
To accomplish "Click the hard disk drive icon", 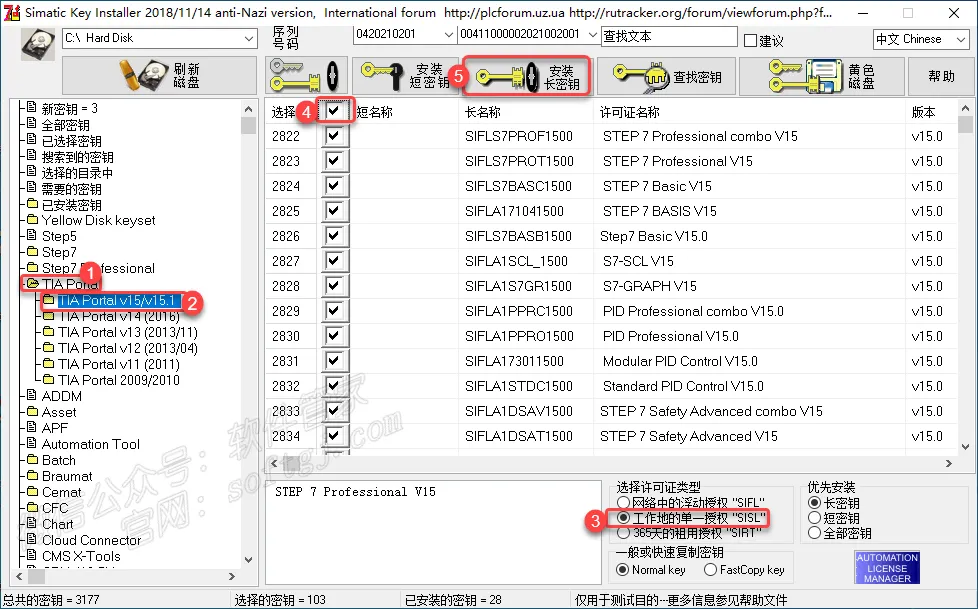I will tap(38, 44).
